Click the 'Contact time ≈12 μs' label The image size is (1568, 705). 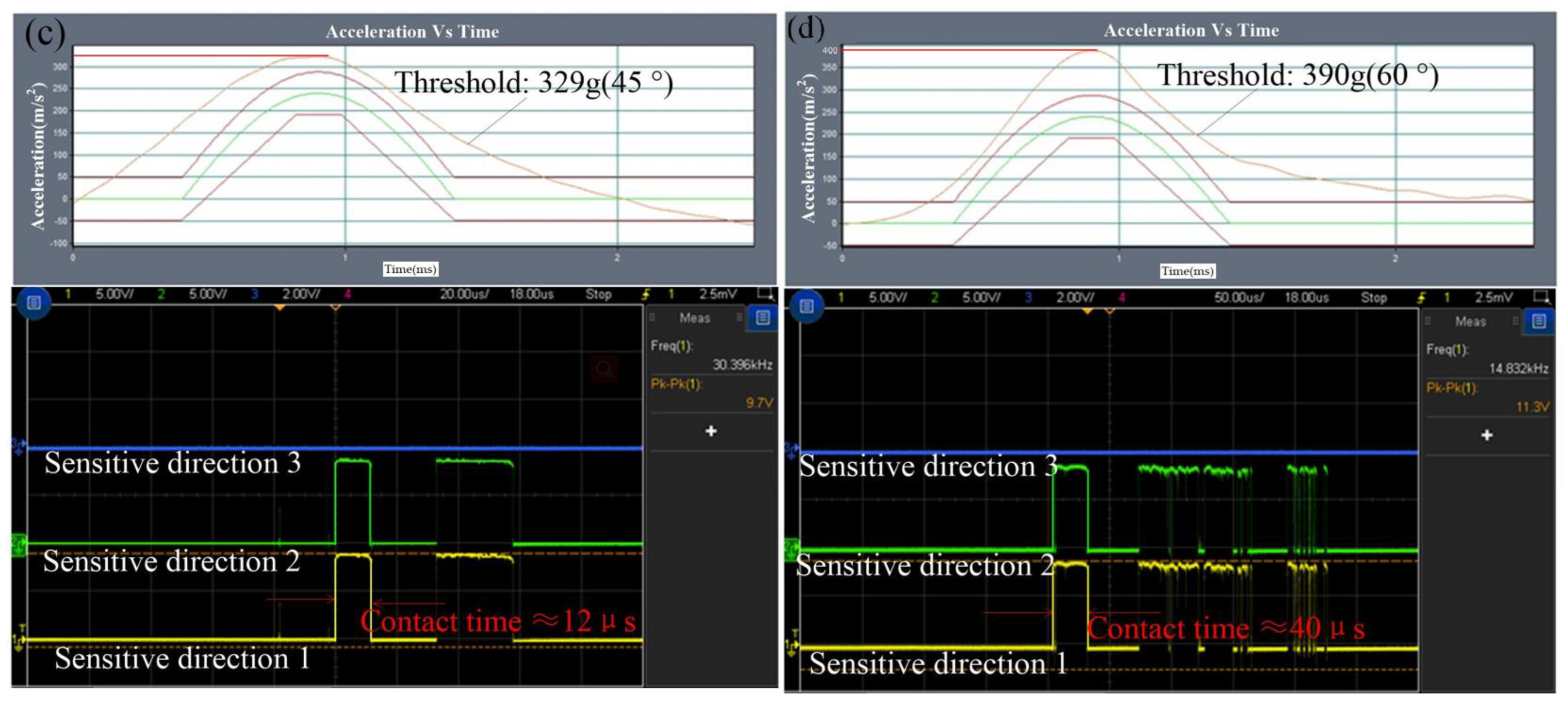click(x=498, y=621)
